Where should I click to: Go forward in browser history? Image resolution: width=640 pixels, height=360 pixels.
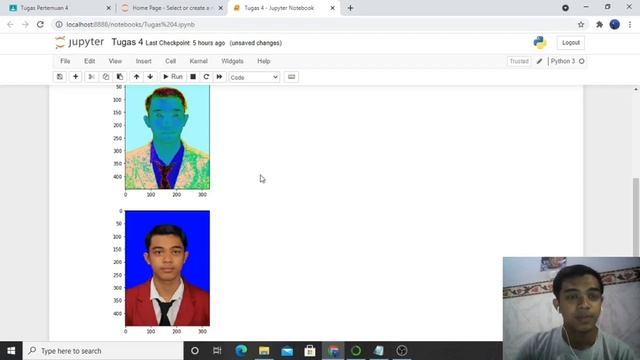25,24
